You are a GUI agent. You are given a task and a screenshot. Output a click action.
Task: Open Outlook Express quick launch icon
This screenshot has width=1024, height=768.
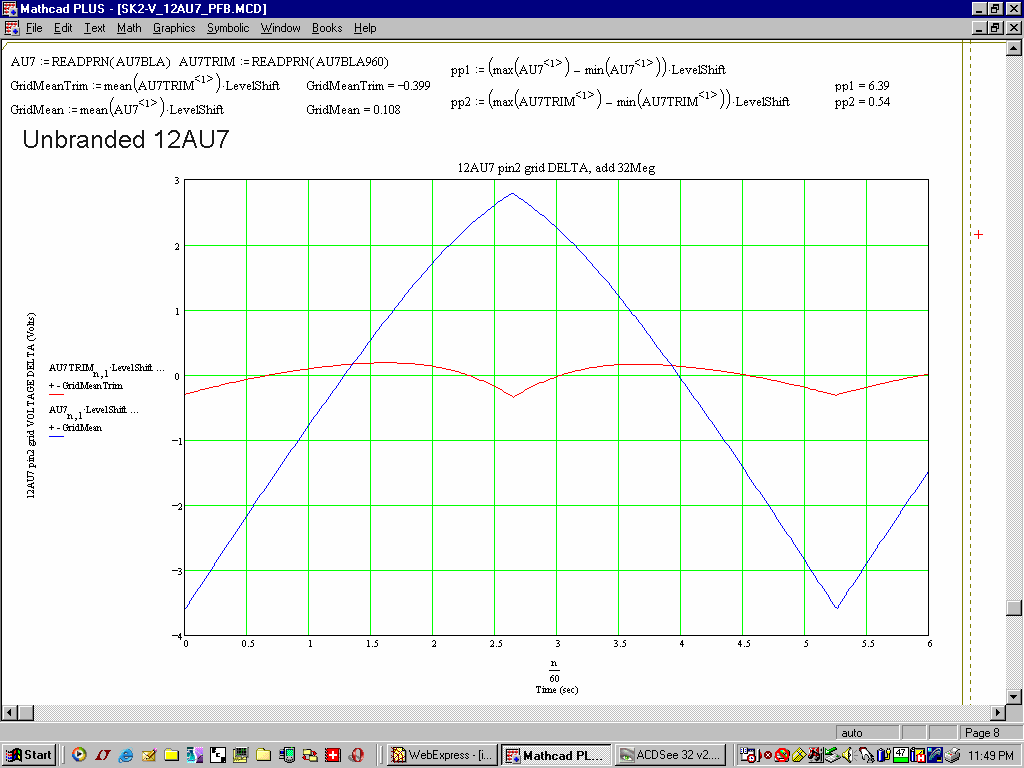[x=149, y=755]
